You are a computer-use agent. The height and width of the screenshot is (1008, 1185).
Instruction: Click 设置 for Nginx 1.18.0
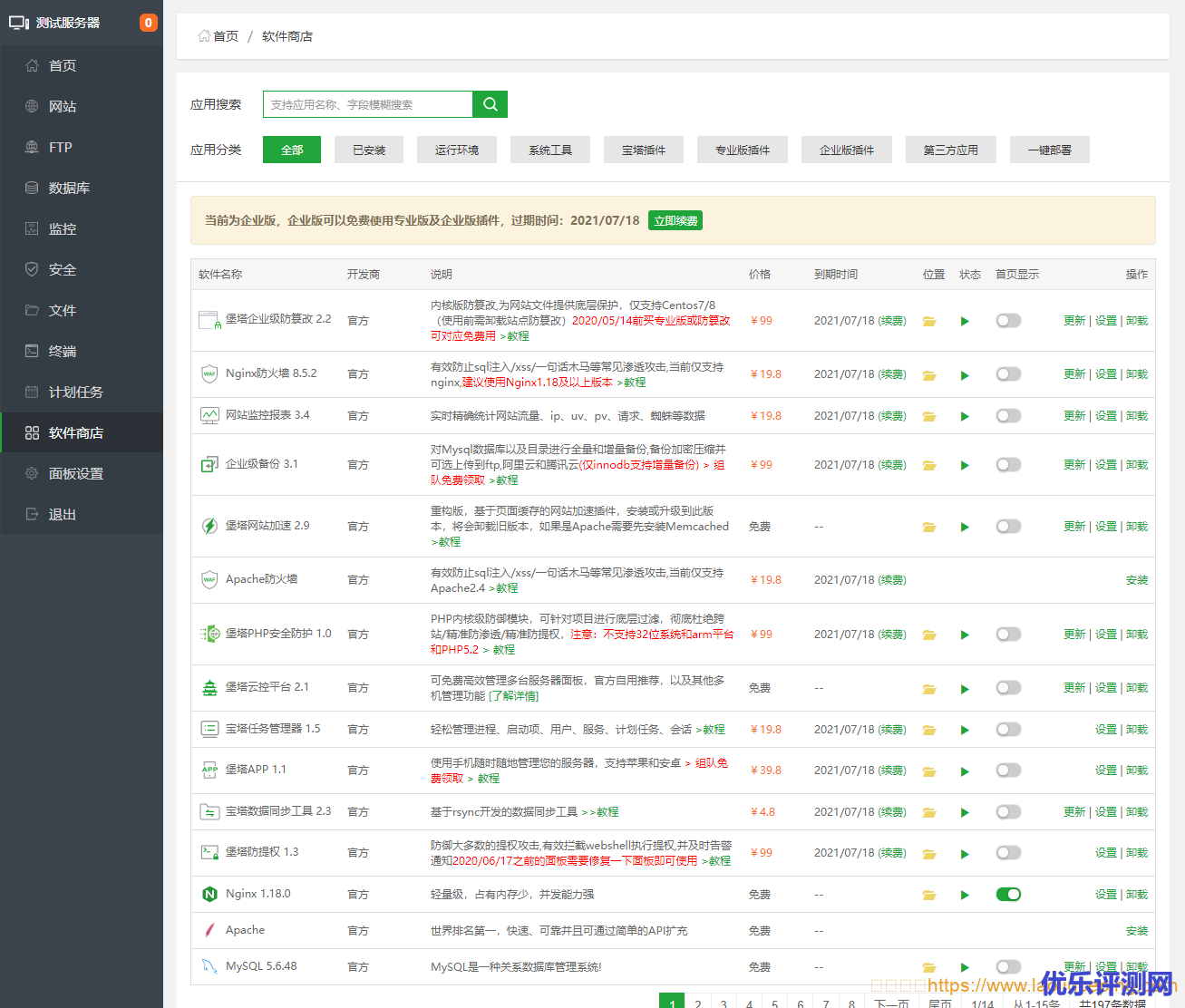tap(1106, 895)
